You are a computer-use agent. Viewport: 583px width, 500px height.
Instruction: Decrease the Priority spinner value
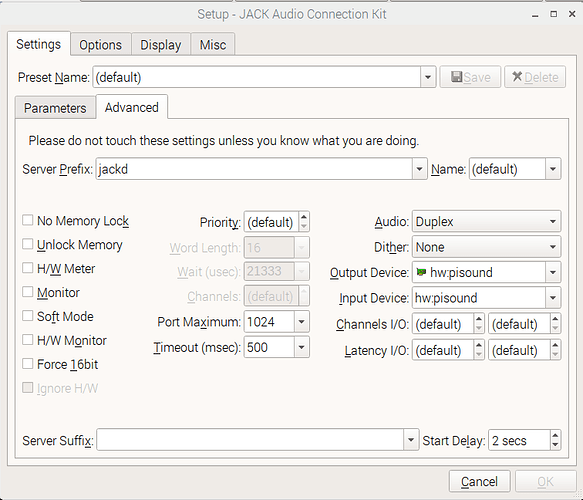click(304, 227)
